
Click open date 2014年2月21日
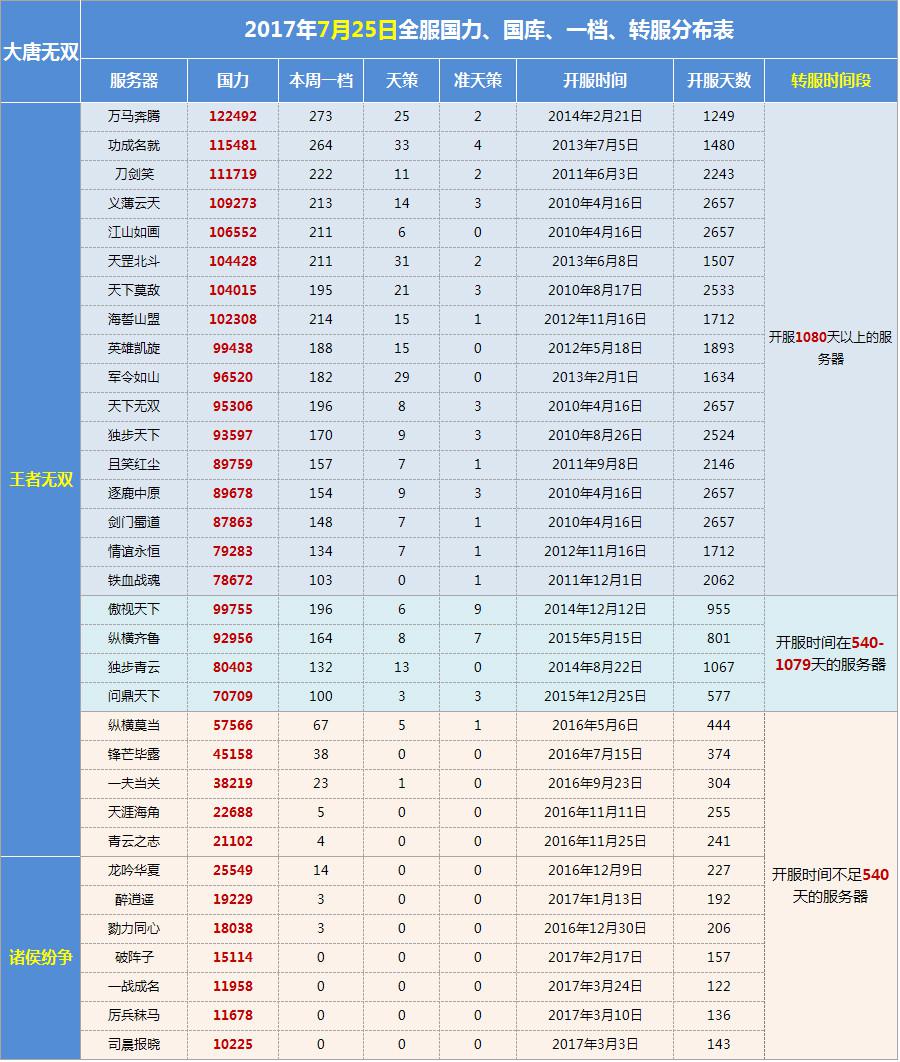coord(595,116)
